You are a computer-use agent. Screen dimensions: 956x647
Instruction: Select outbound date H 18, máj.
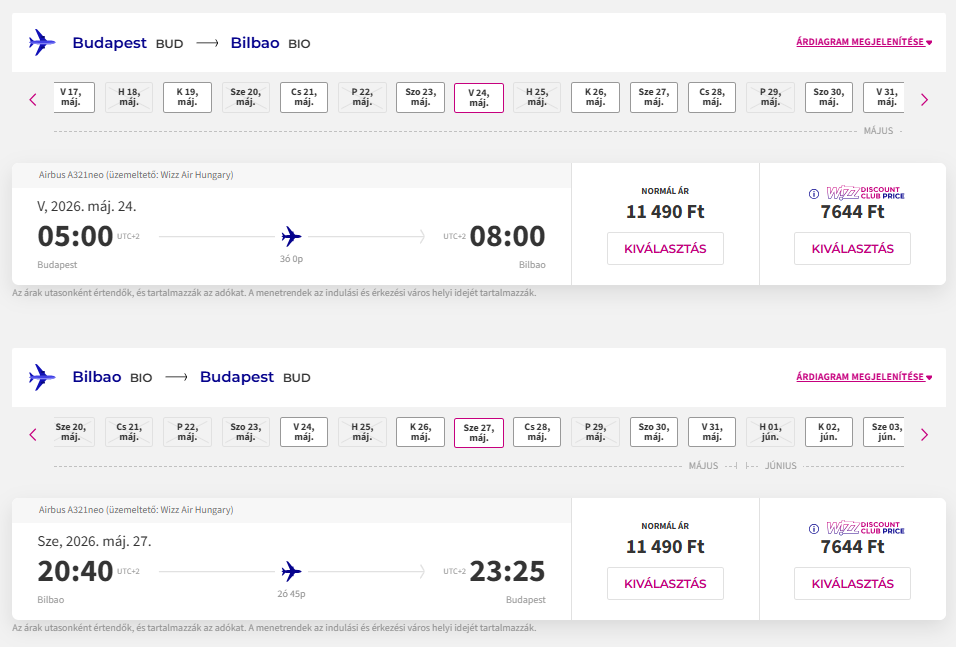(x=129, y=97)
